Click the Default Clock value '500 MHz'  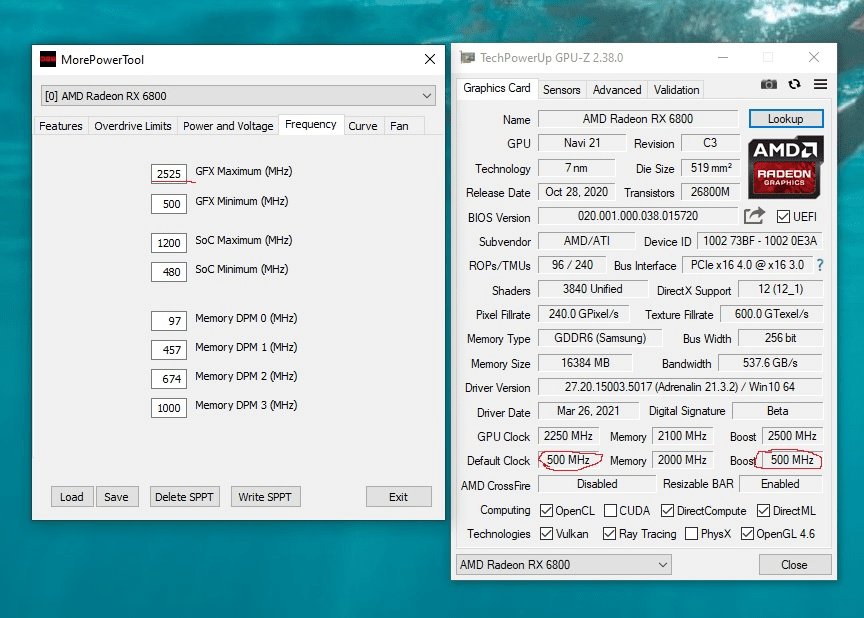click(568, 460)
